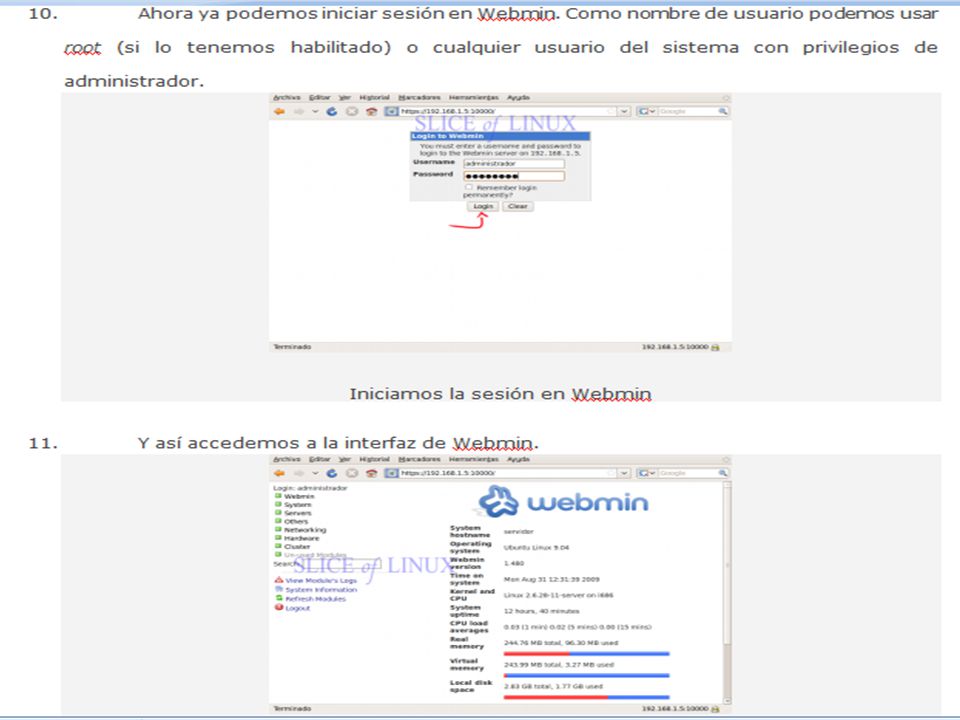Click the Password input field
The image size is (960, 720).
click(514, 176)
